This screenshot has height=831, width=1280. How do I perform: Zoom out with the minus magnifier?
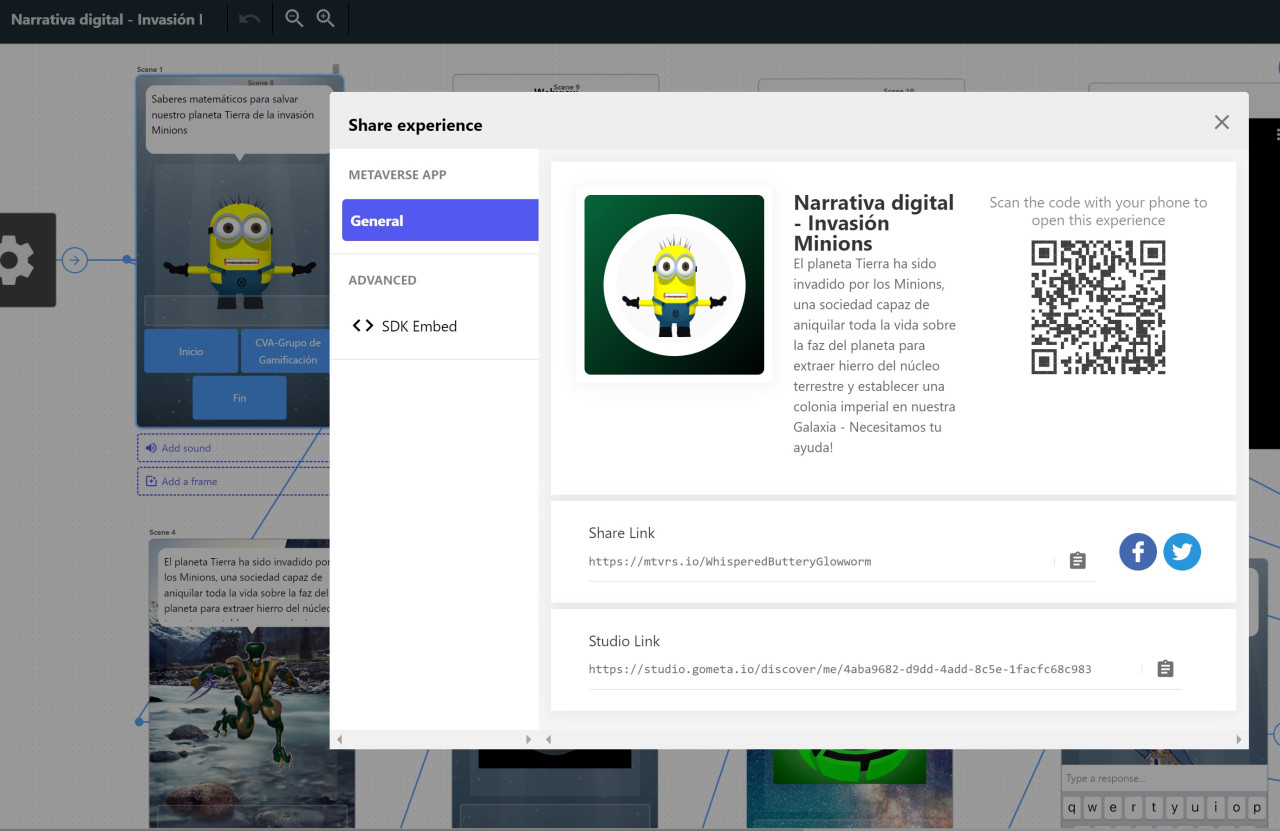[x=294, y=18]
